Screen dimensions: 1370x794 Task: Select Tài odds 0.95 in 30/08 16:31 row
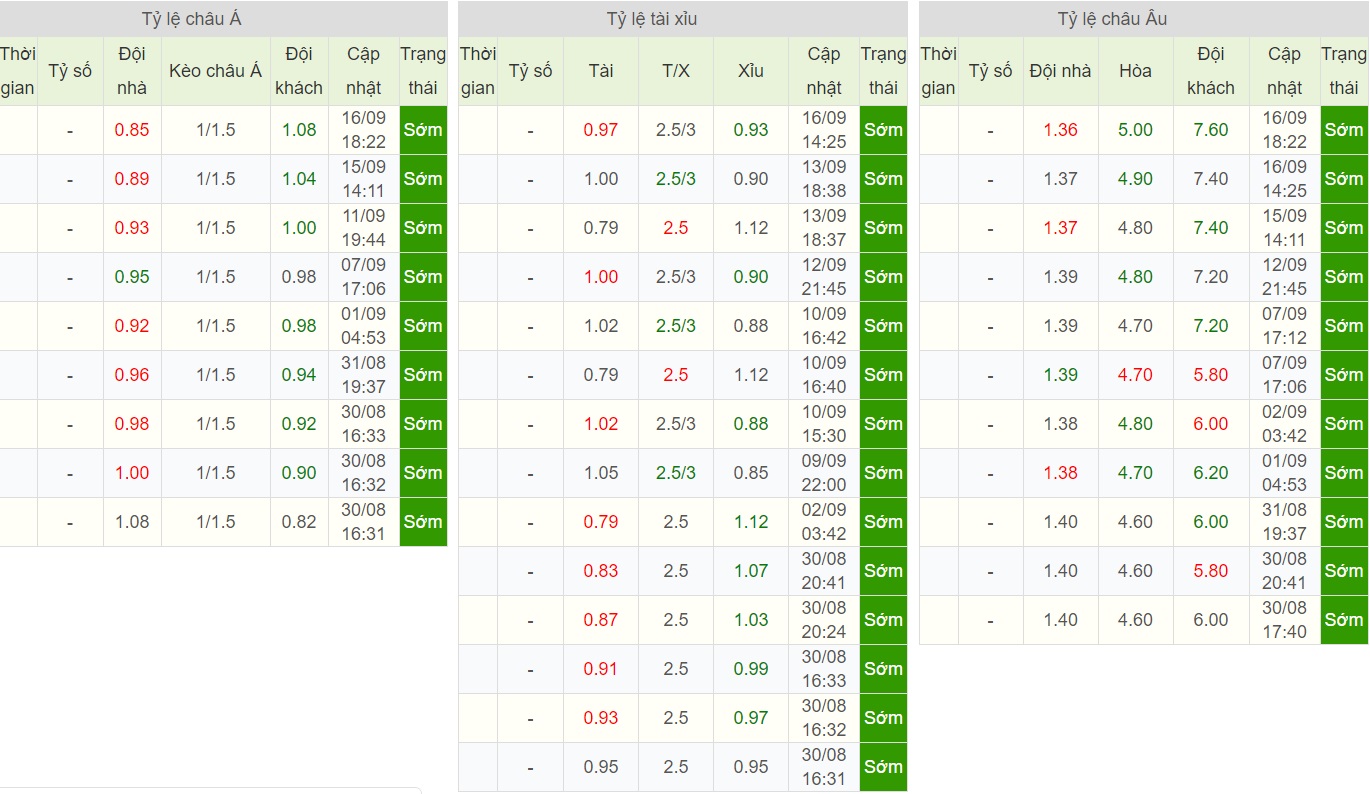click(x=601, y=767)
